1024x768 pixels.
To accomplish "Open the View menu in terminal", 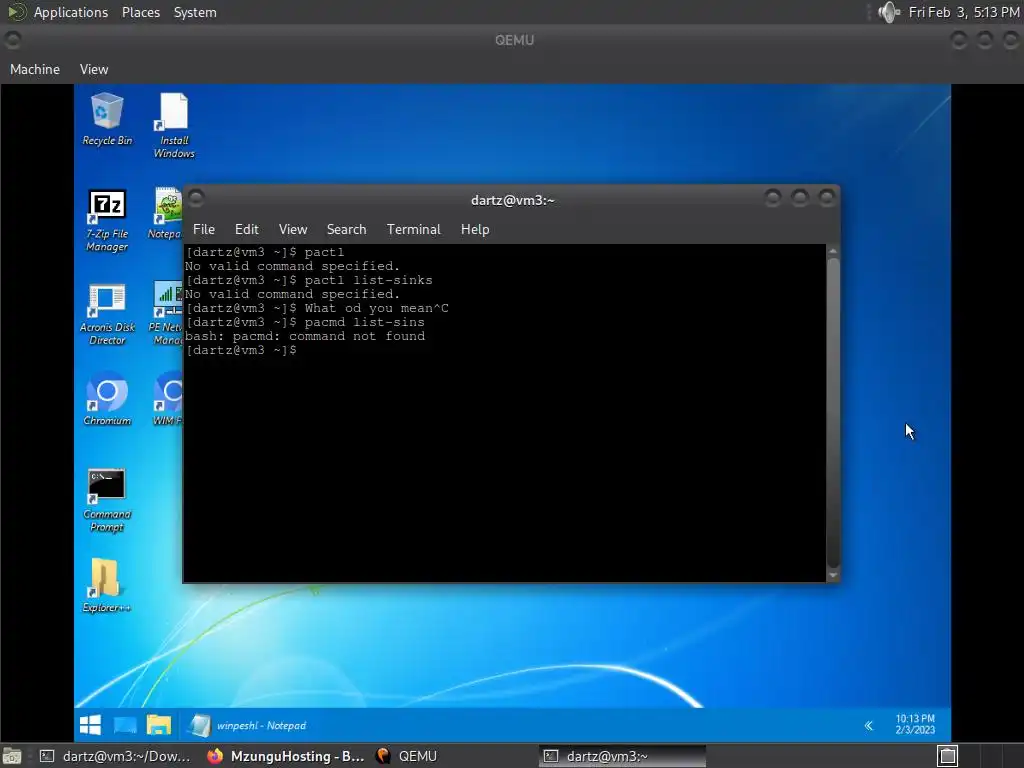I will [x=293, y=229].
